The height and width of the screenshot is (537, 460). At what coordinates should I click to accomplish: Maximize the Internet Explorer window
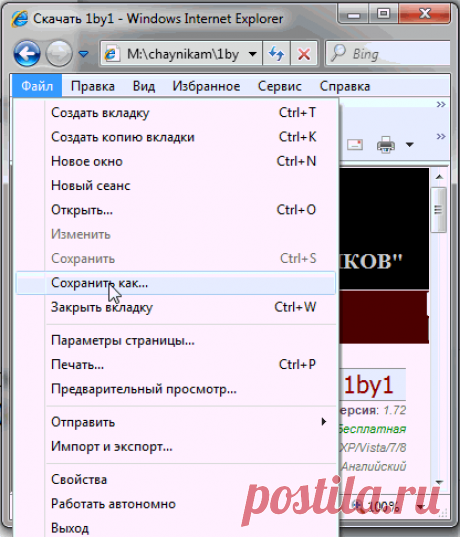[x=383, y=14]
